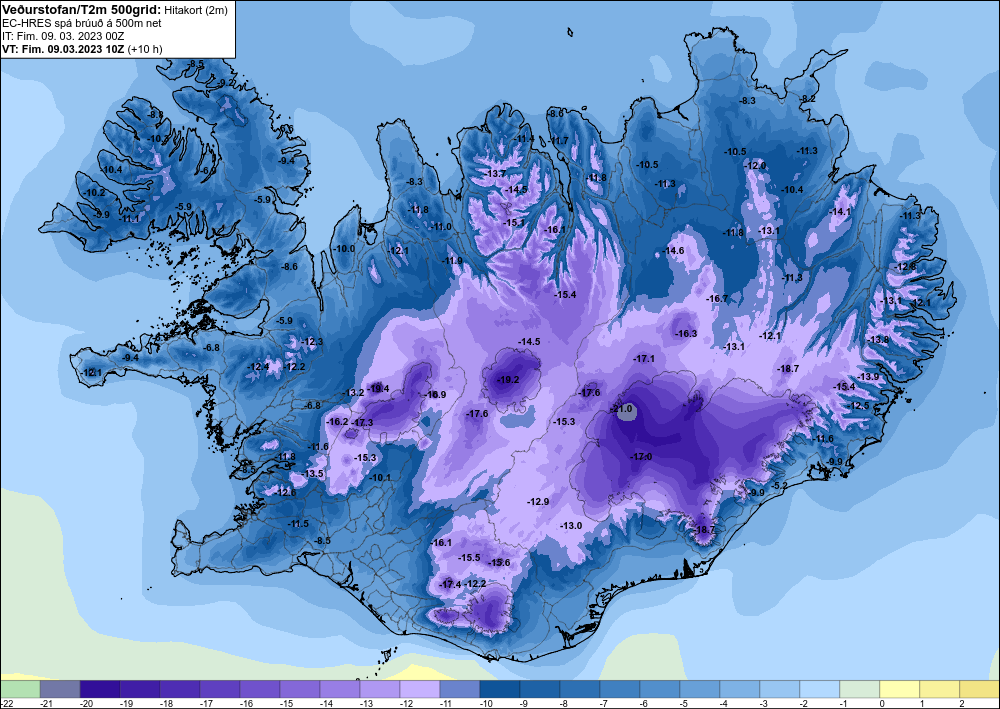
Task: Click legend swatch between -20 and -19
Action: click(100, 689)
